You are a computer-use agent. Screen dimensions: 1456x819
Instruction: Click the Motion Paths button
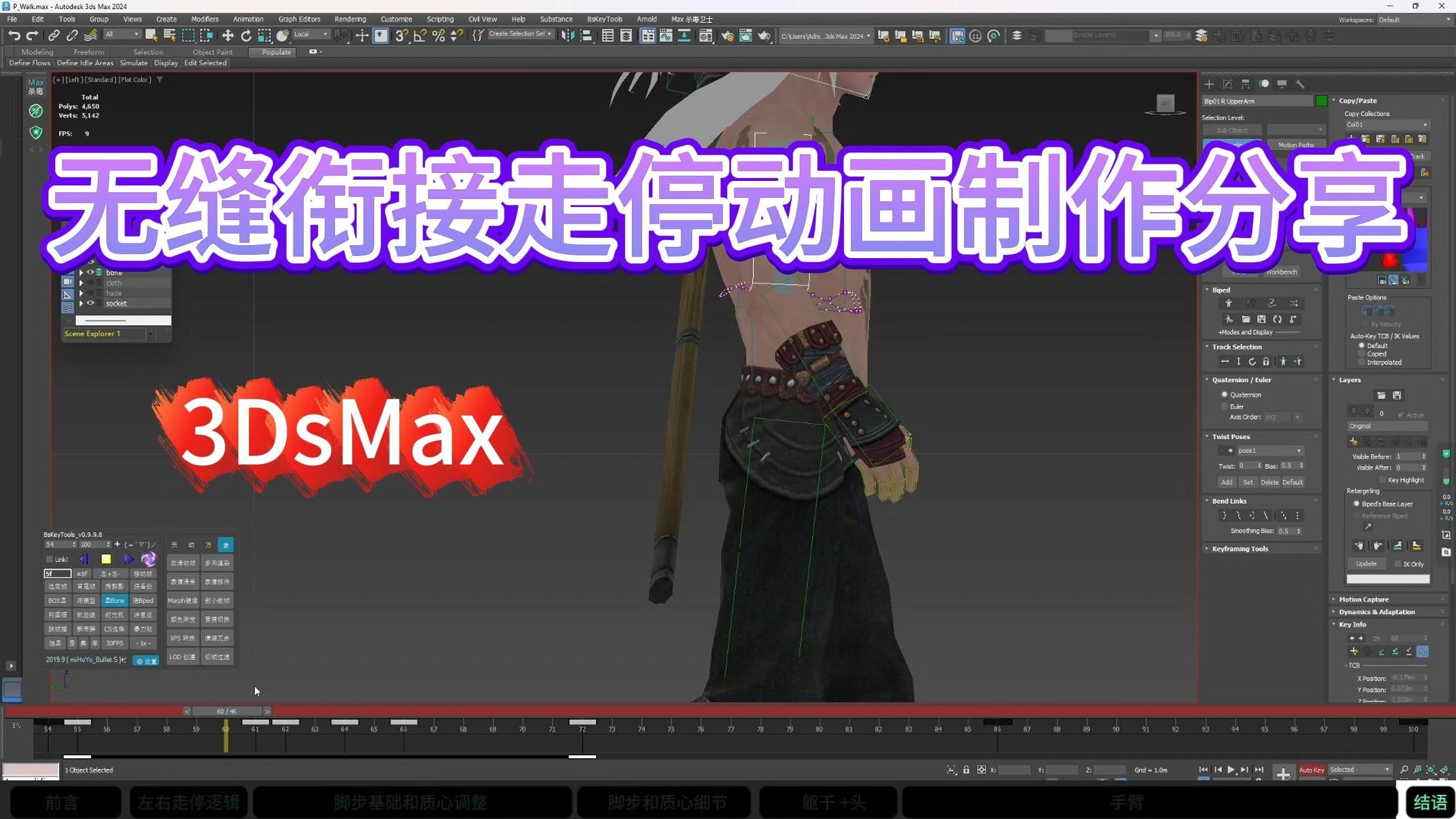click(1296, 145)
